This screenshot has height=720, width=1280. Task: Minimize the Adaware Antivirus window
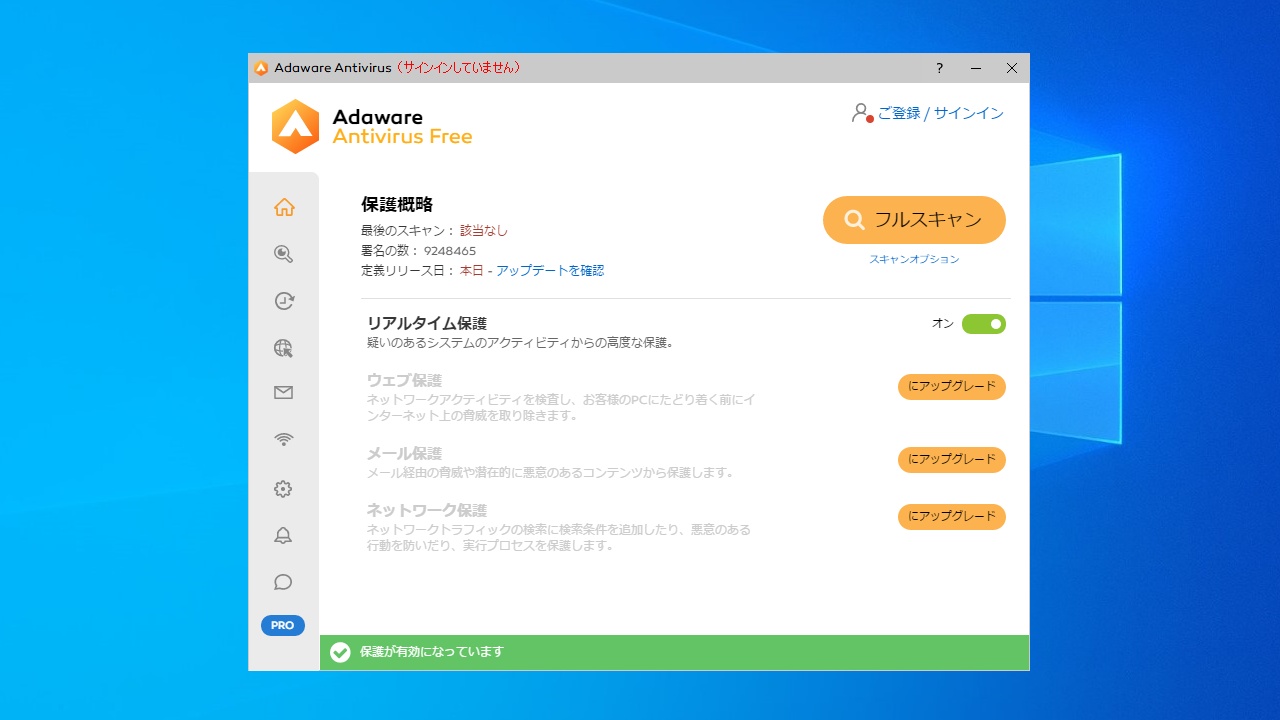point(976,68)
